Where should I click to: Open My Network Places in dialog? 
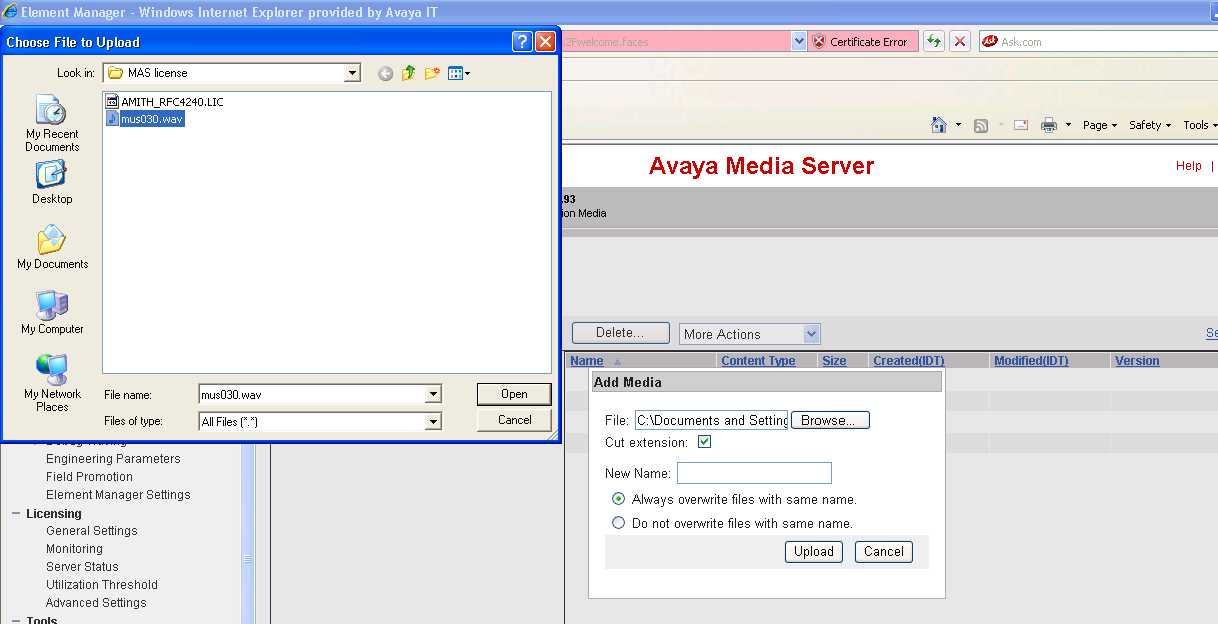[52, 383]
